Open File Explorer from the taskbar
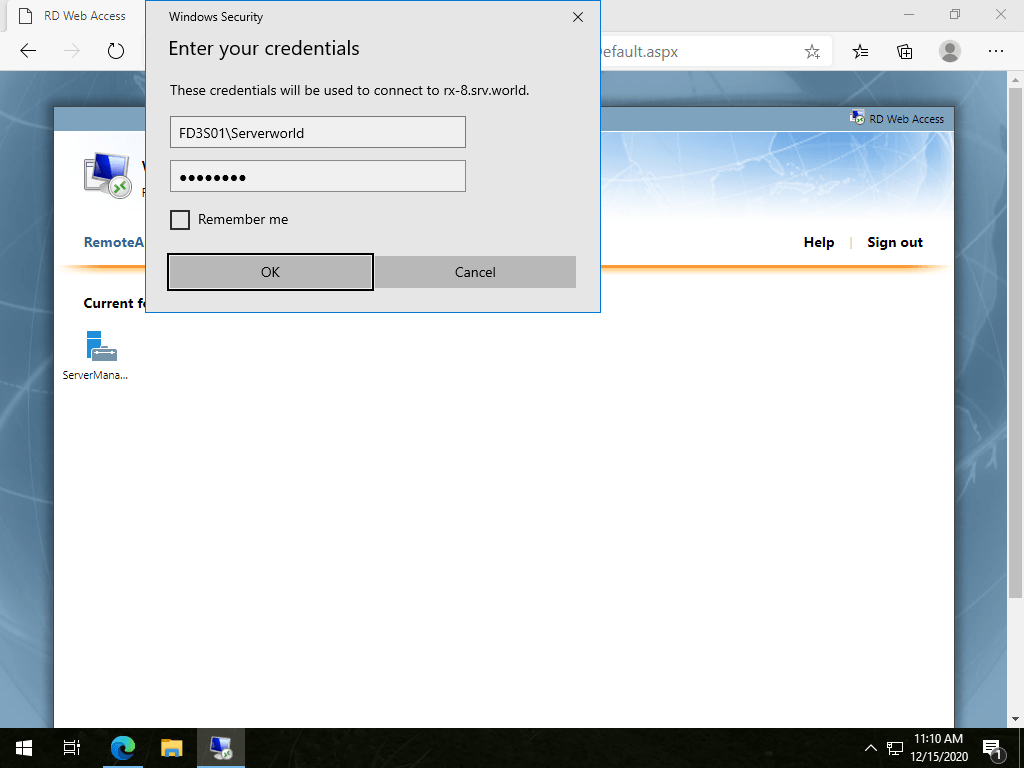 (171, 747)
